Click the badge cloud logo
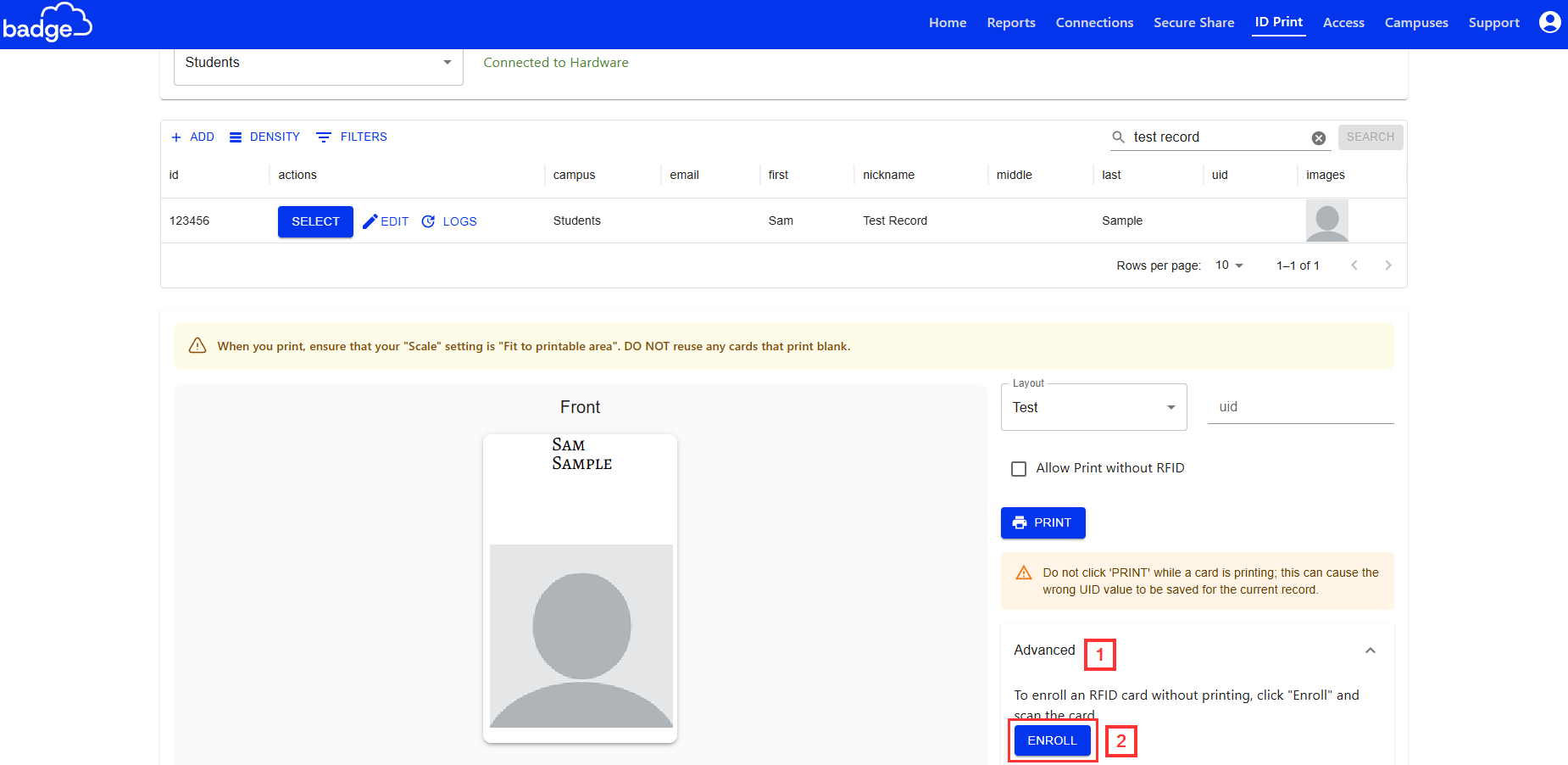Image resolution: width=1568 pixels, height=765 pixels. click(47, 23)
